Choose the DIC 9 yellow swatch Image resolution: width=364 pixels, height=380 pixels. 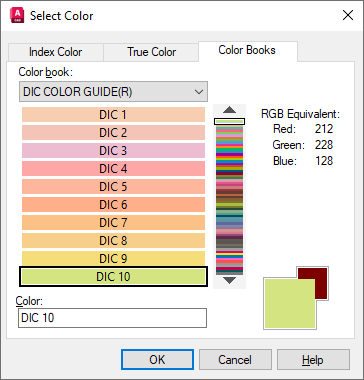[x=113, y=258]
